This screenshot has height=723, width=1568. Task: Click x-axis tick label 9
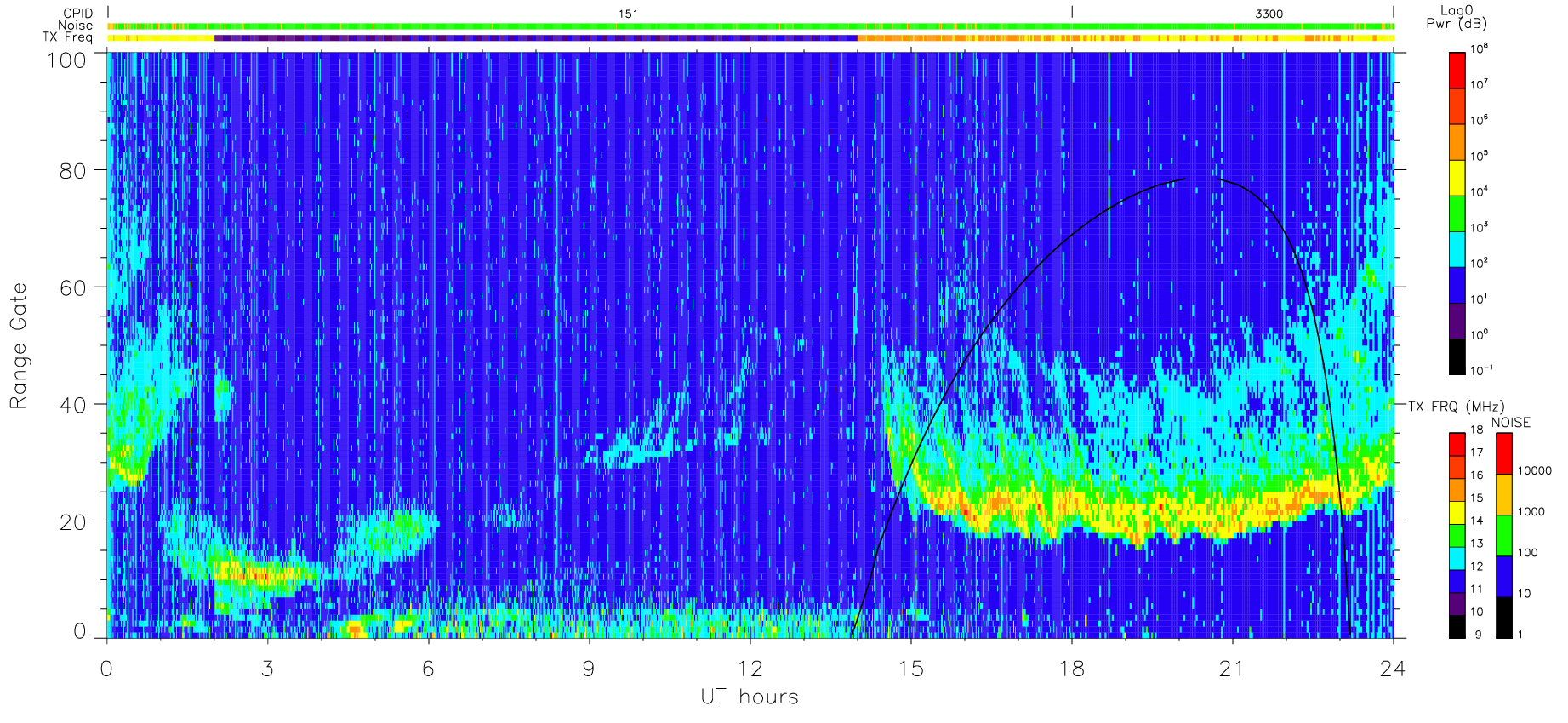click(x=589, y=669)
